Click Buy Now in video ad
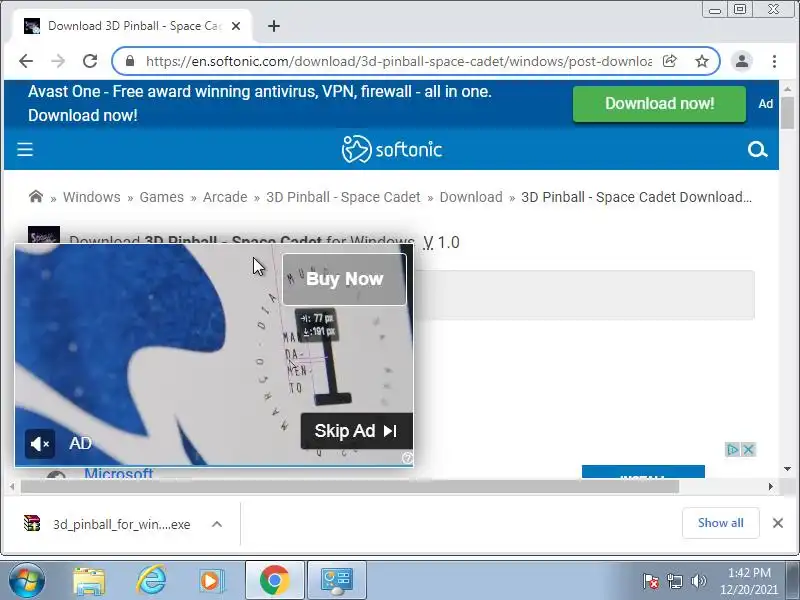 tap(344, 279)
